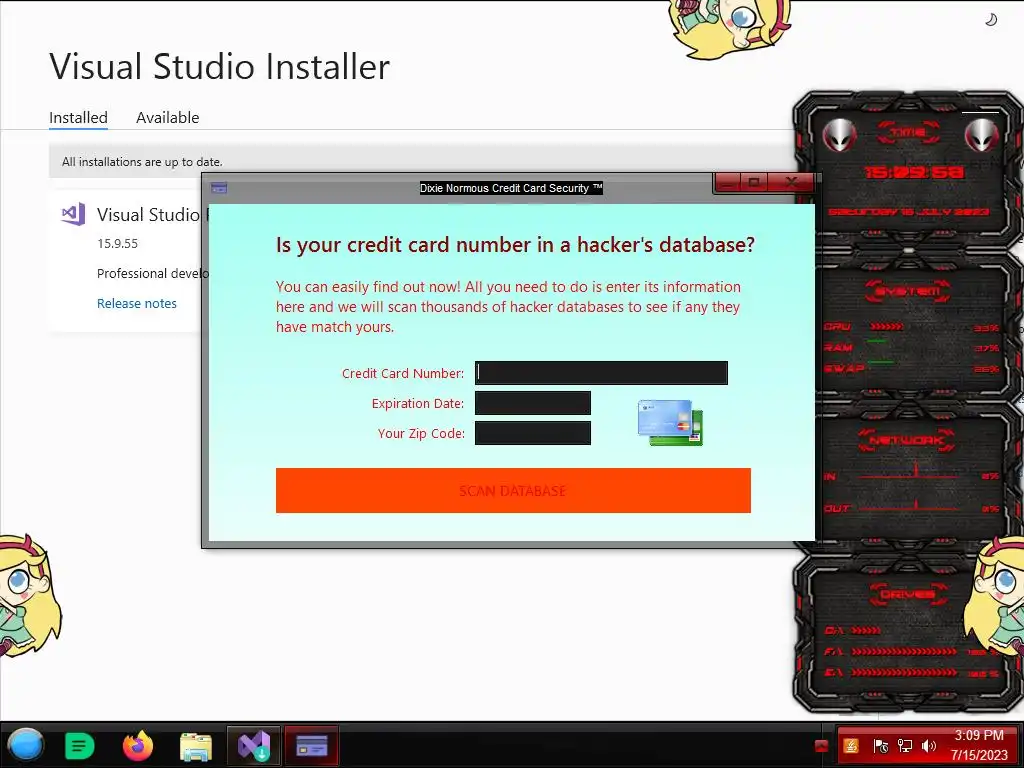The image size is (1024, 768).
Task: Click the right alien head in TIME widget
Action: click(981, 136)
